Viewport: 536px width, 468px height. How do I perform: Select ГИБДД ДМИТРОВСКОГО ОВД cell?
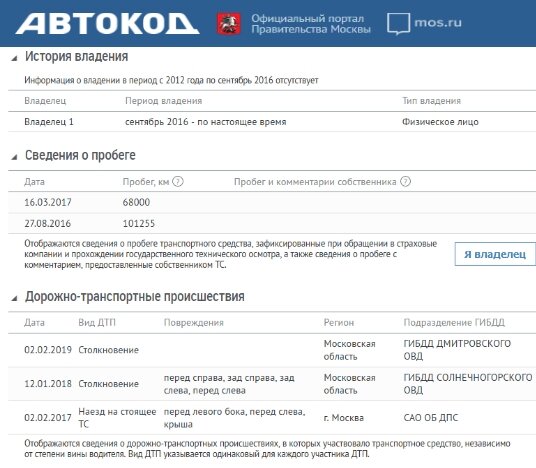coord(457,350)
